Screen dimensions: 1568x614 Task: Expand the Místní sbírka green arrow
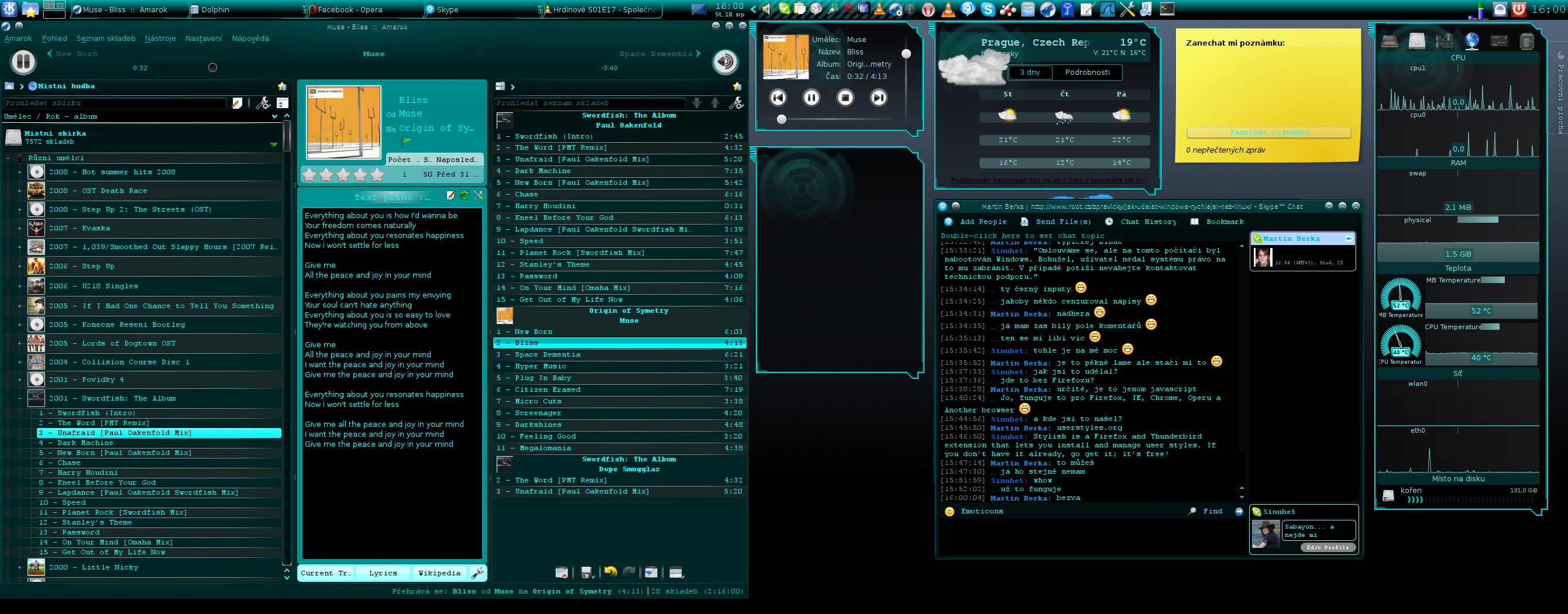[273, 144]
